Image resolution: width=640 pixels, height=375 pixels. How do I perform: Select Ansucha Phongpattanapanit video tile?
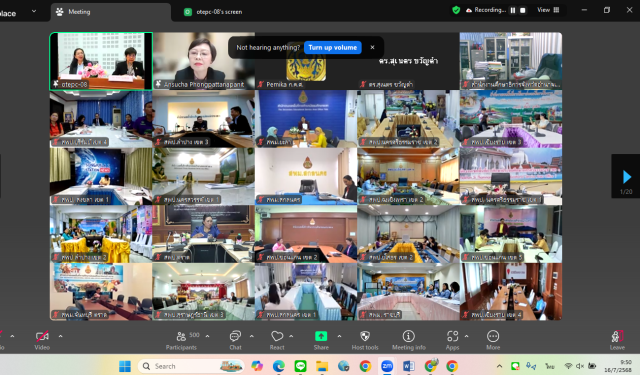coord(204,61)
